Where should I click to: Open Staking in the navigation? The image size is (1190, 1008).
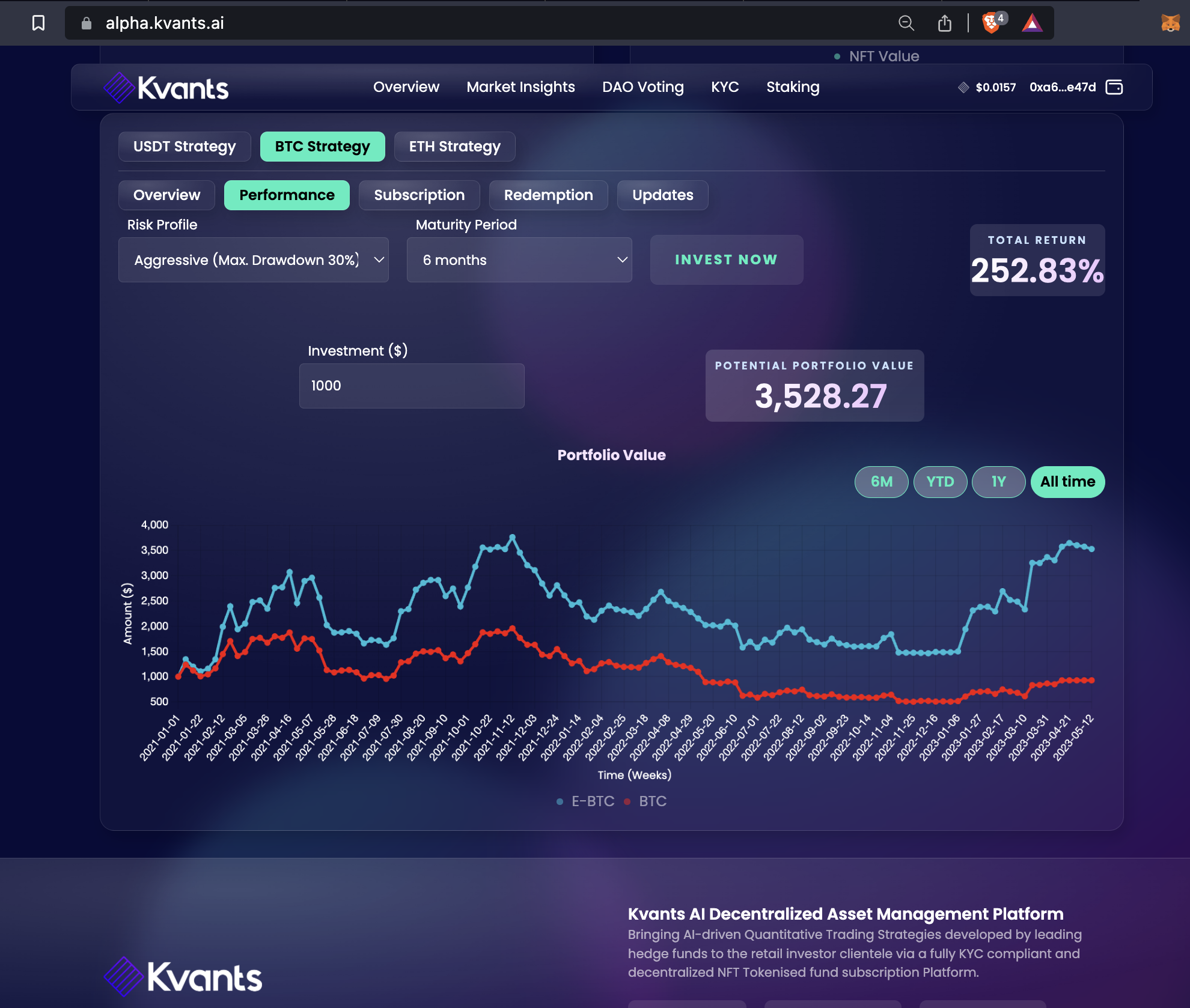pos(793,87)
